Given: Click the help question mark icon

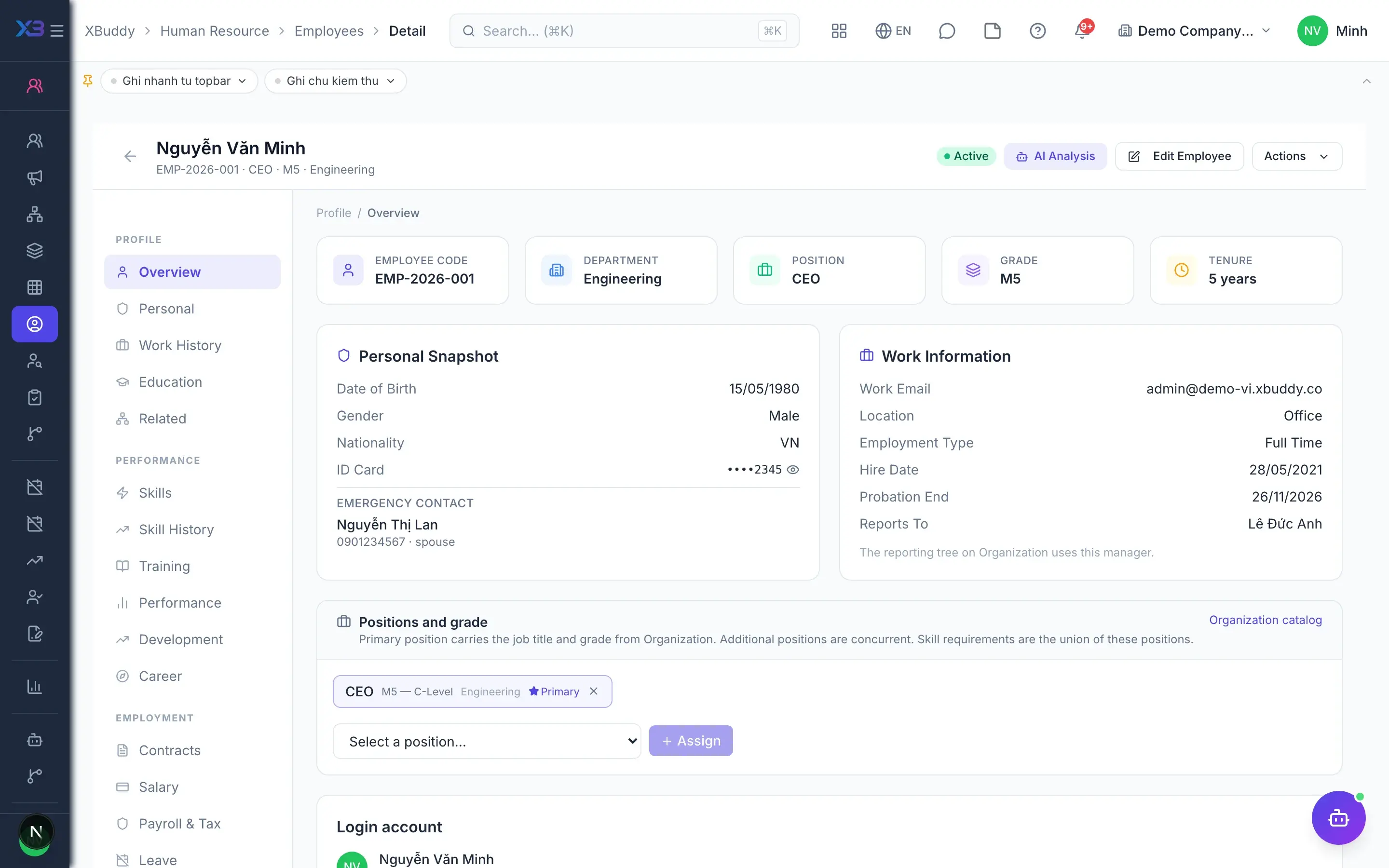Looking at the screenshot, I should point(1037,30).
